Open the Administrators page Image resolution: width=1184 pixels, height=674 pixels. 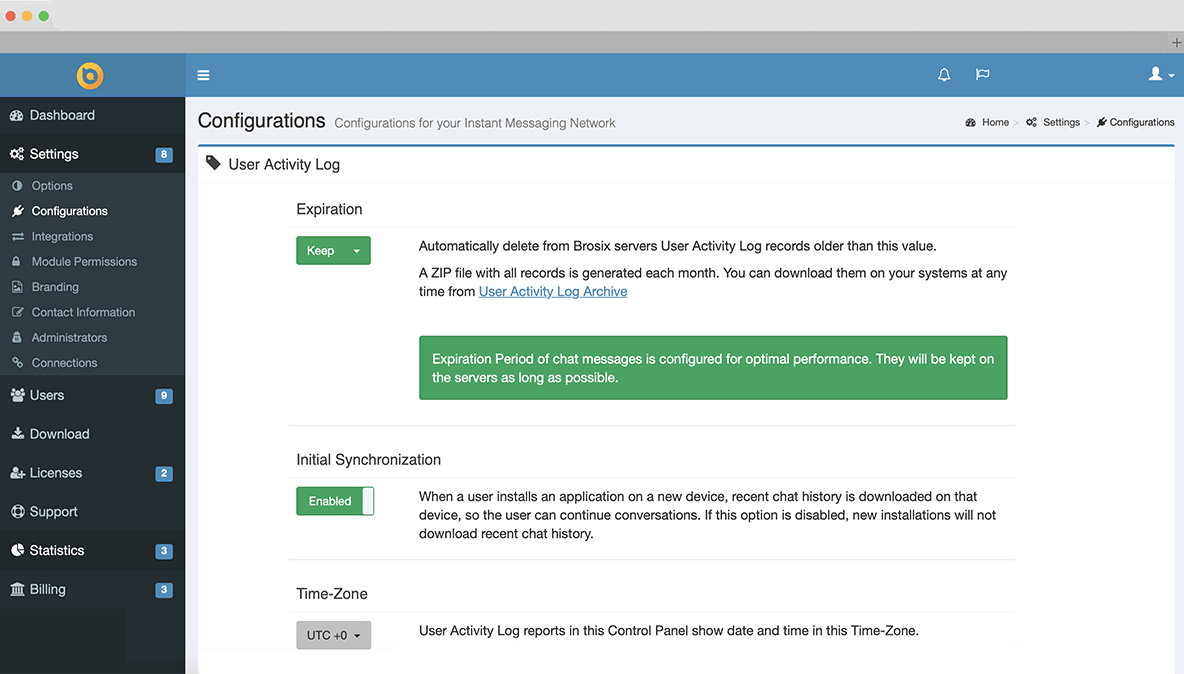tap(69, 337)
